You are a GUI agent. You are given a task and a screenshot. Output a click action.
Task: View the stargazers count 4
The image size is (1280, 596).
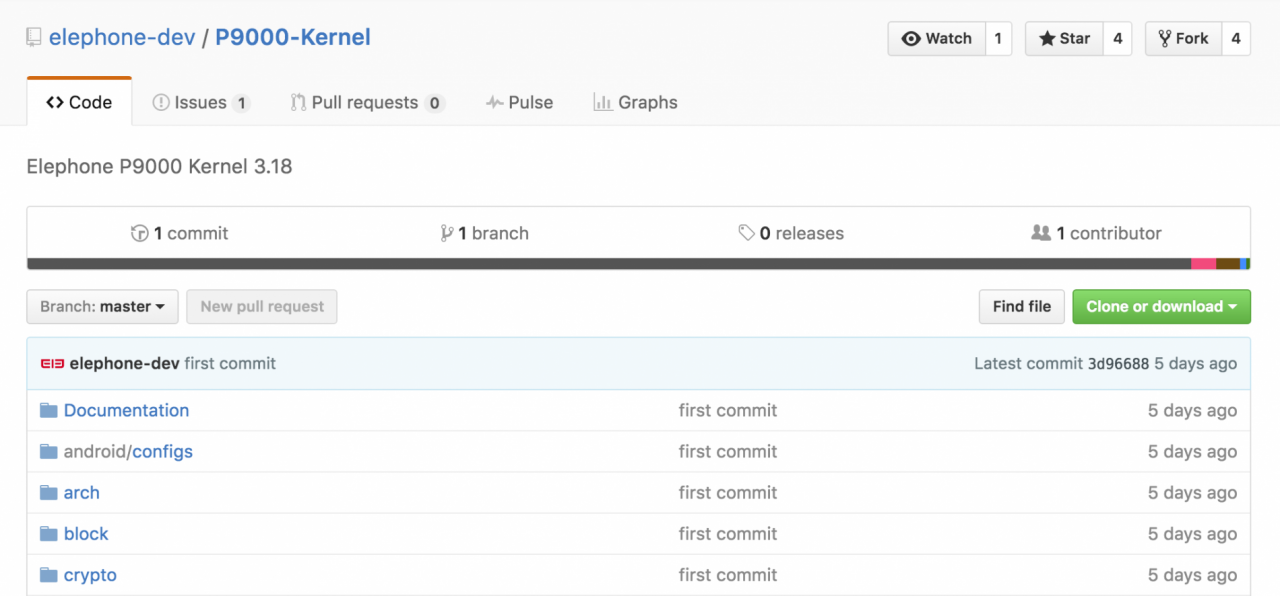pyautogui.click(x=1117, y=38)
